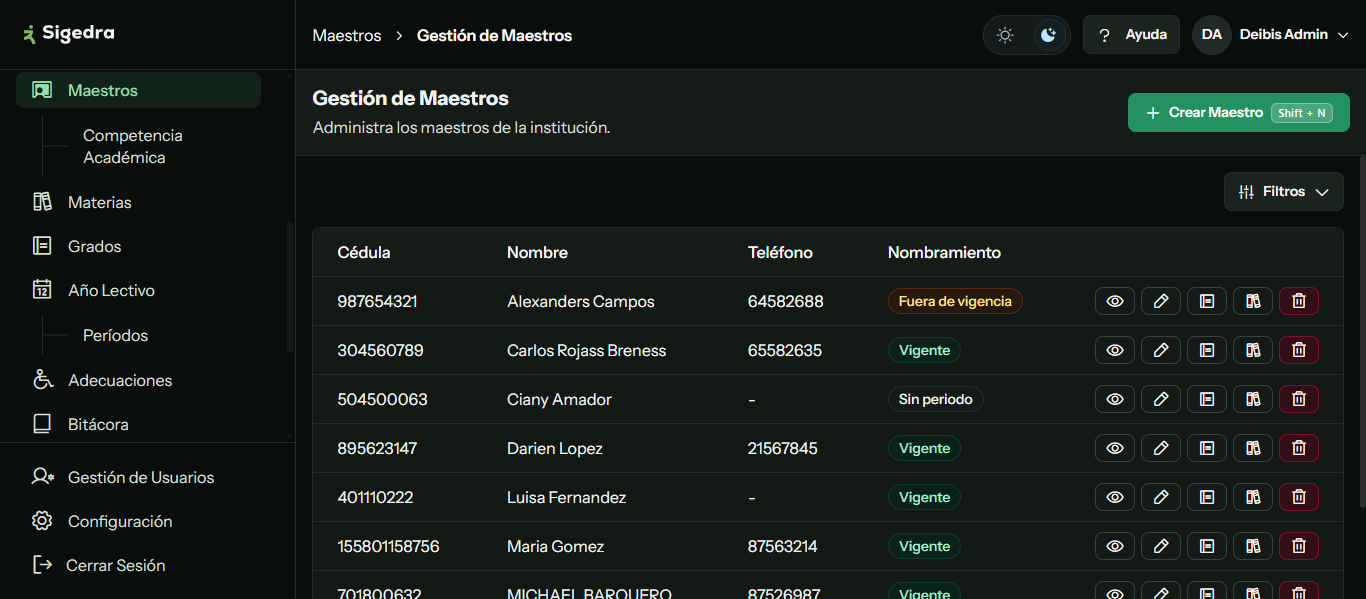Edit Alexanders Campos with the pencil icon
The image size is (1366, 599).
click(x=1161, y=301)
